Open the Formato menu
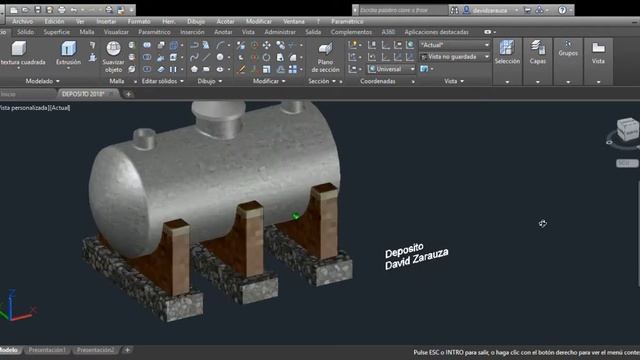This screenshot has height=360, width=640. [x=139, y=21]
